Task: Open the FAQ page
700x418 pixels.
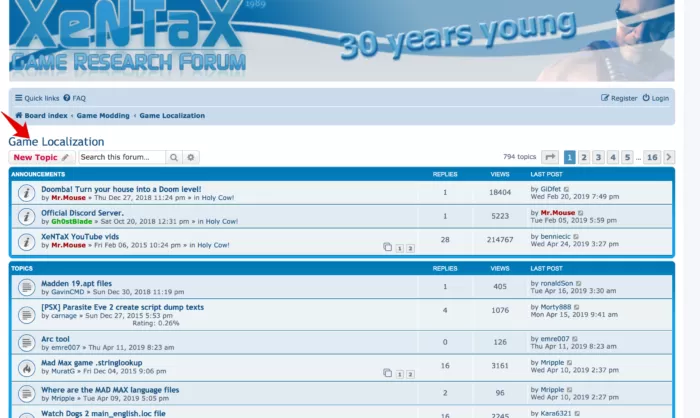Action: tap(75, 98)
